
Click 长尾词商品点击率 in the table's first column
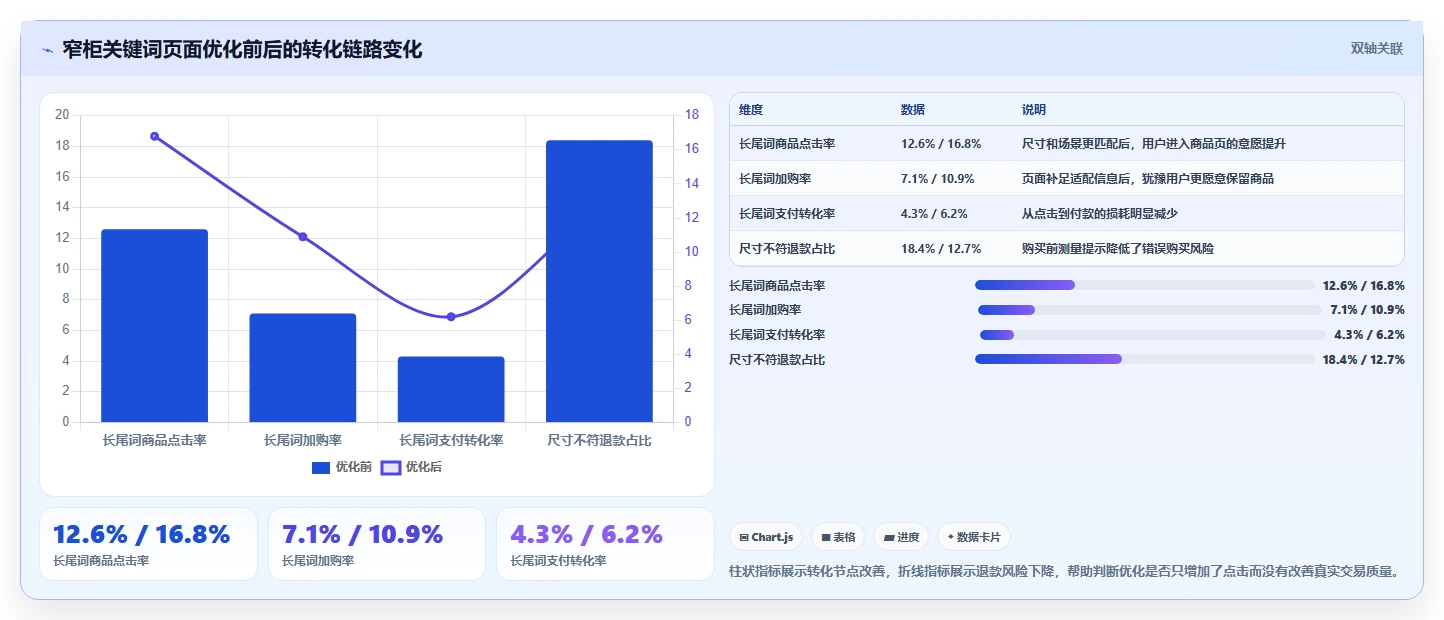pyautogui.click(x=787, y=144)
